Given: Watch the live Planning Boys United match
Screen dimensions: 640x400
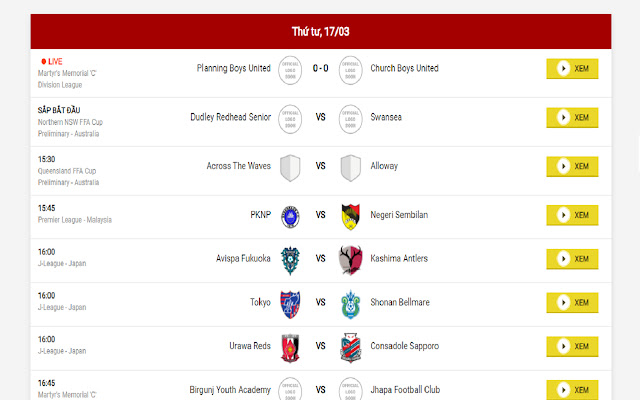Looking at the screenshot, I should point(572,69).
